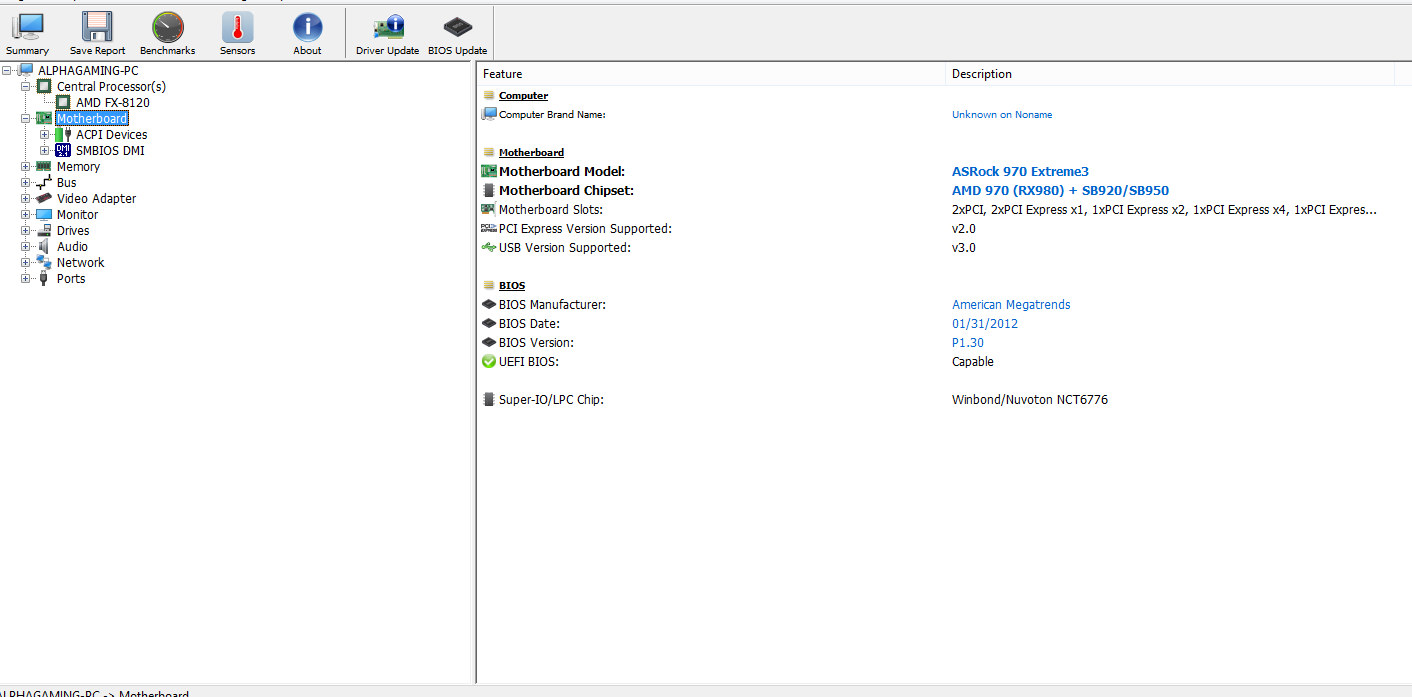This screenshot has height=697, width=1412.
Task: Click the Computer section heading
Action: tap(523, 95)
